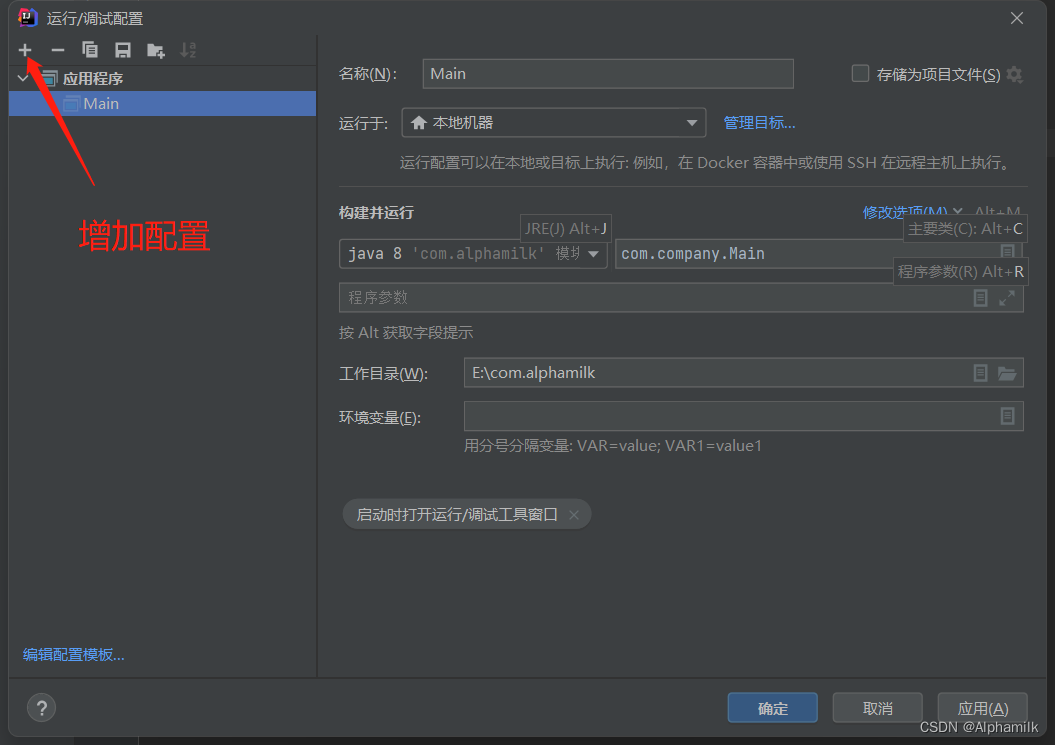
Task: Click the save configuration floppy disk icon
Action: [x=123, y=50]
